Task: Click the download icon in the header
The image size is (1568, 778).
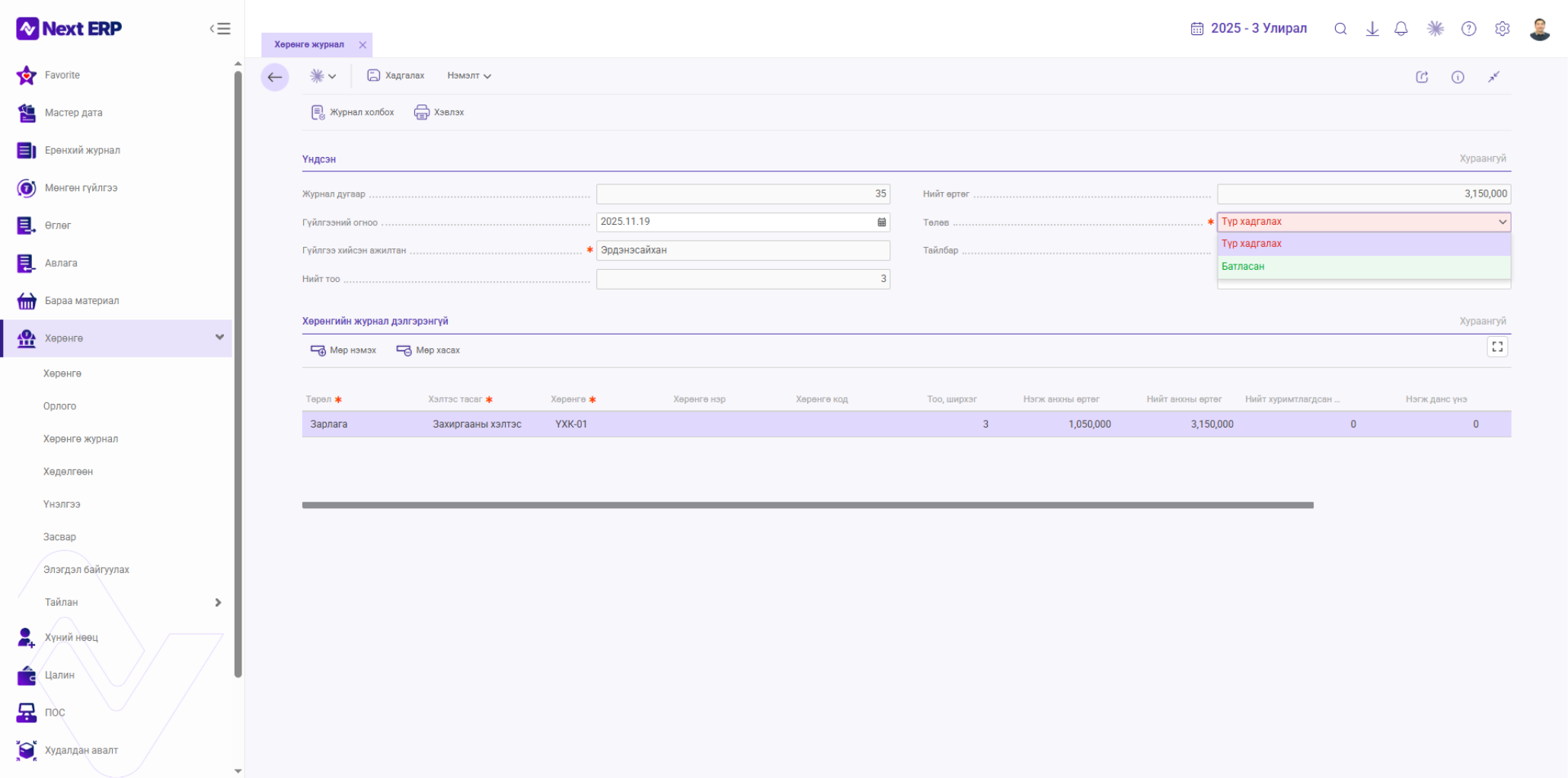Action: [1372, 29]
